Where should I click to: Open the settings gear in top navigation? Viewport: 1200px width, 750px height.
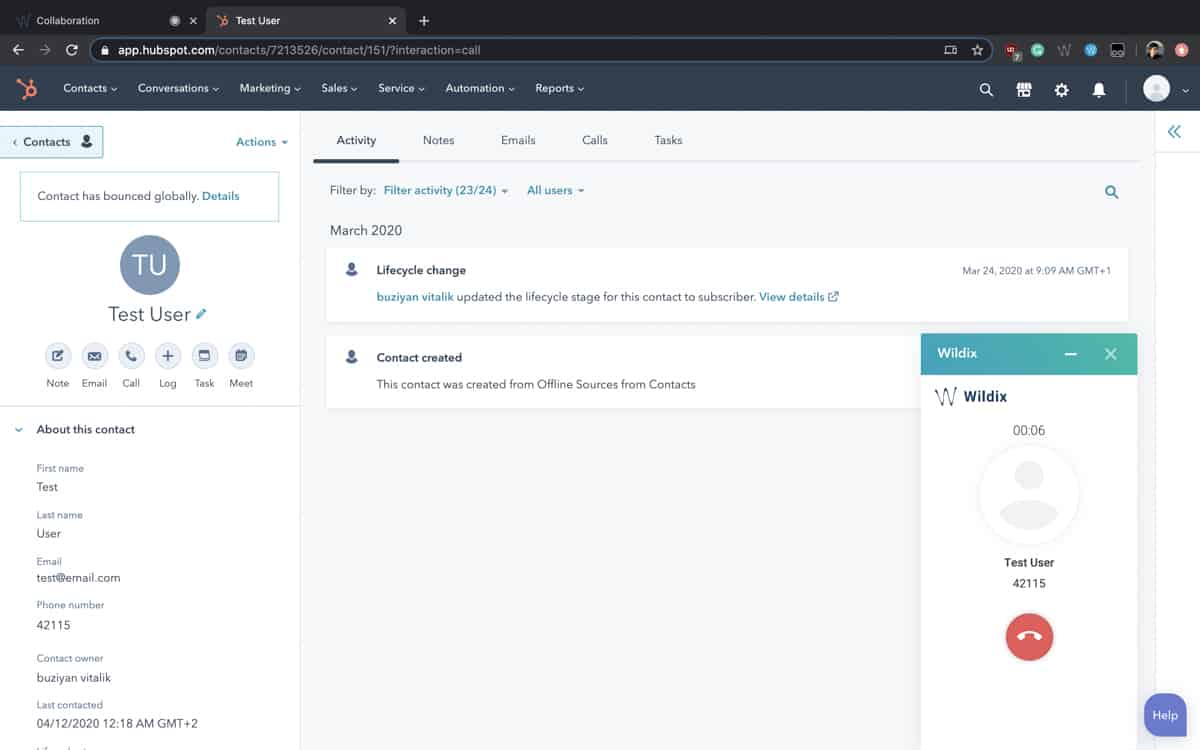click(x=1061, y=90)
